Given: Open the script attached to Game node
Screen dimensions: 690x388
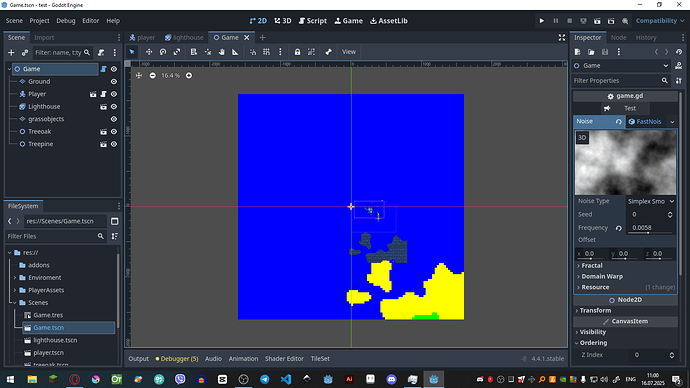Looking at the screenshot, I should point(103,69).
